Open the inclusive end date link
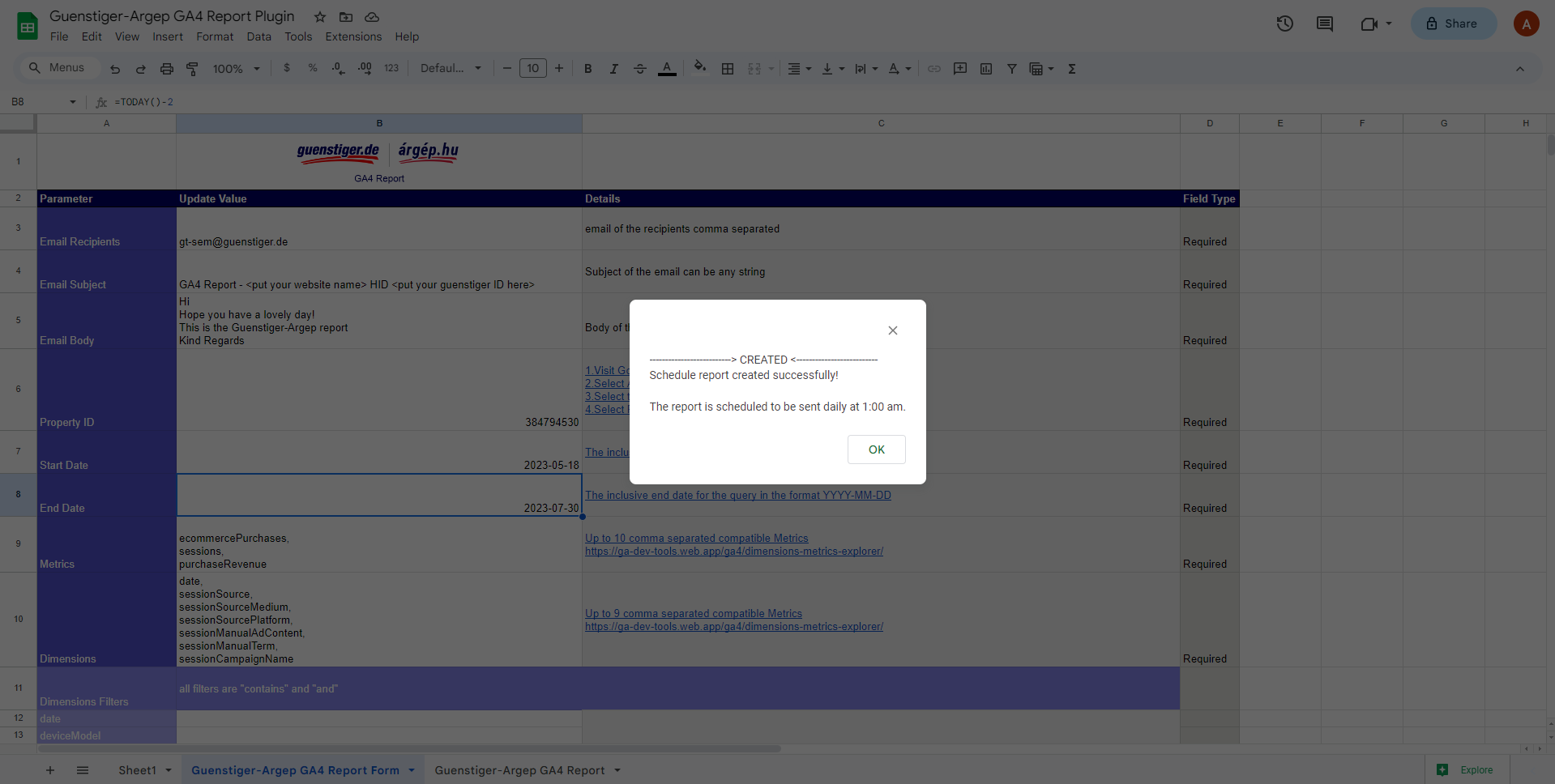The width and height of the screenshot is (1555, 784). point(738,495)
